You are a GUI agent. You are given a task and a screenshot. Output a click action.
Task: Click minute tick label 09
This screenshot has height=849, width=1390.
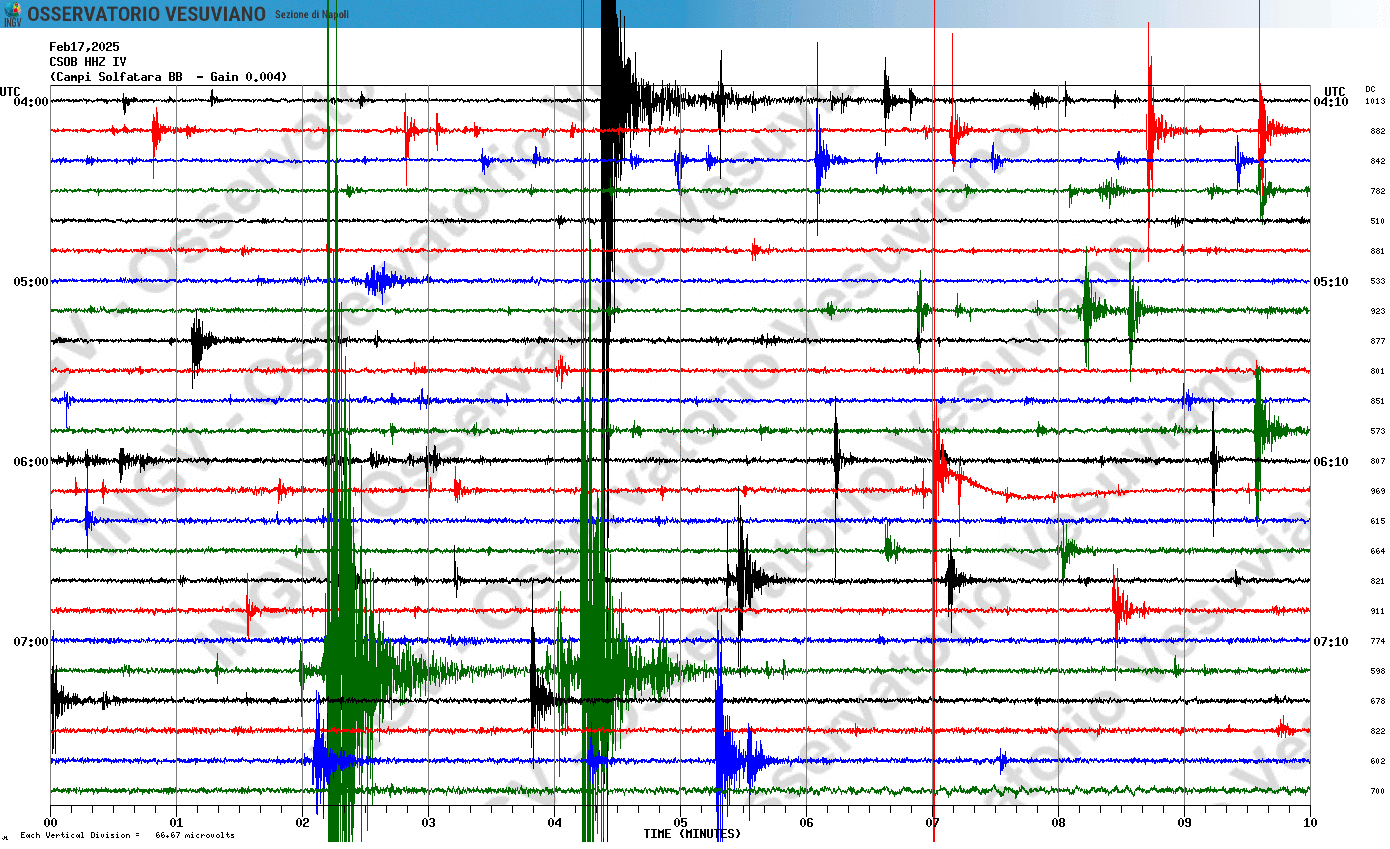[x=1184, y=823]
